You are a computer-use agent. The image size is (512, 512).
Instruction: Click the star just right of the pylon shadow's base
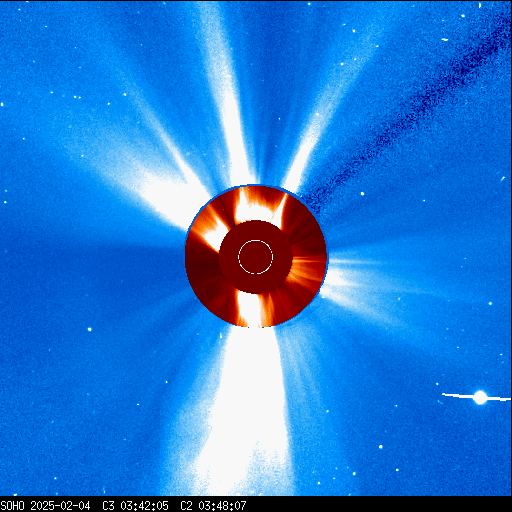[x=362, y=193]
